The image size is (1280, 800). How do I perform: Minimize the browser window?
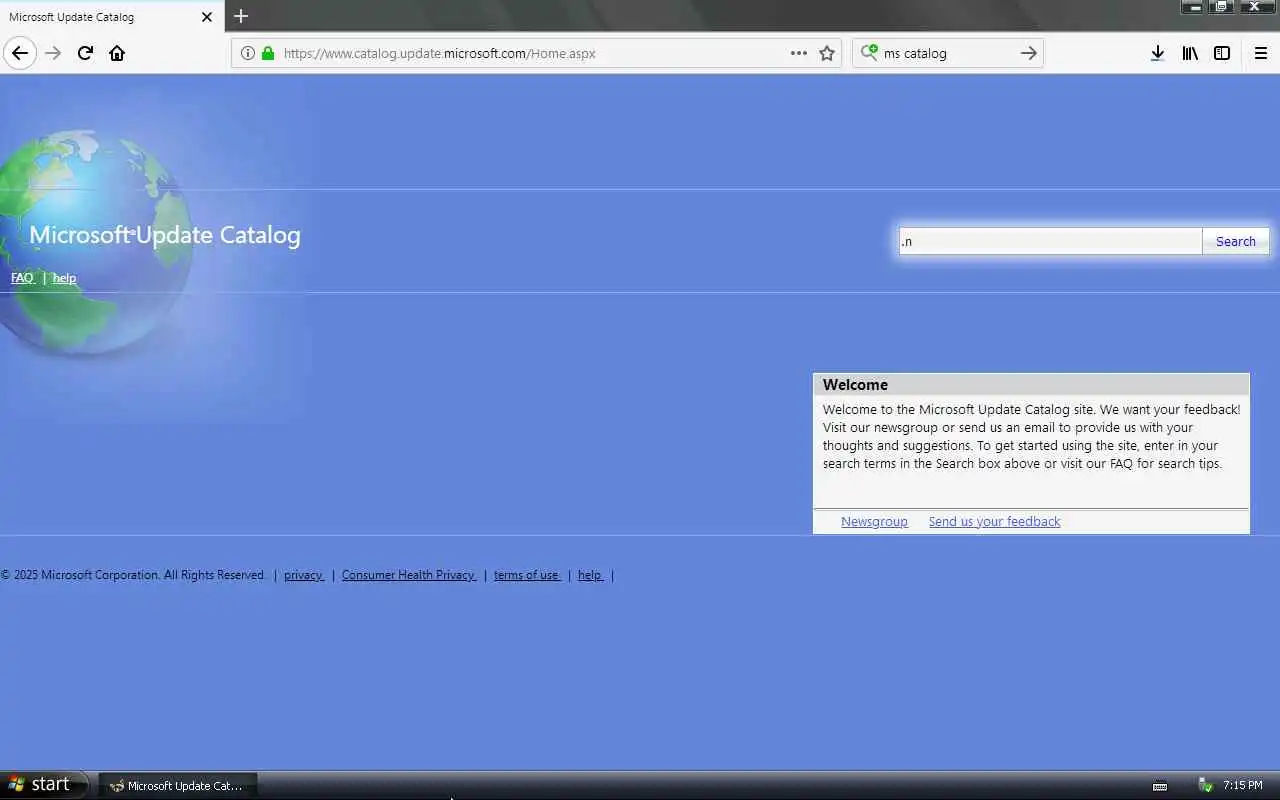1194,7
